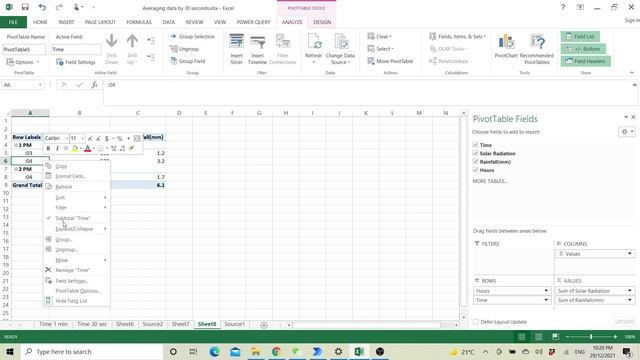Toggle the +/- Buttons display

[x=583, y=49]
